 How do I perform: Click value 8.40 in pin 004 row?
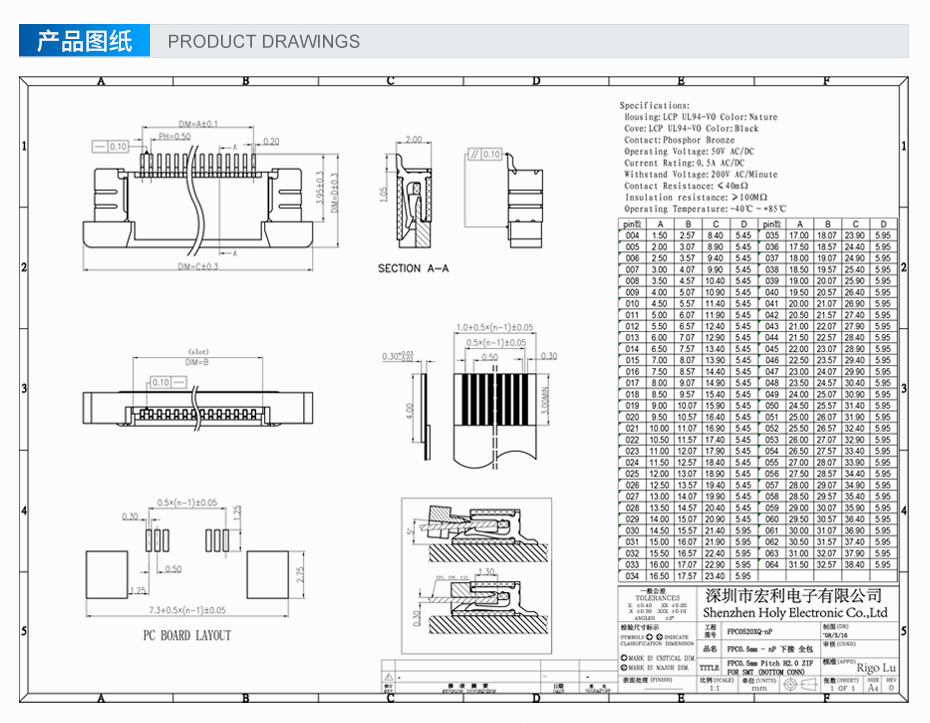(715, 235)
